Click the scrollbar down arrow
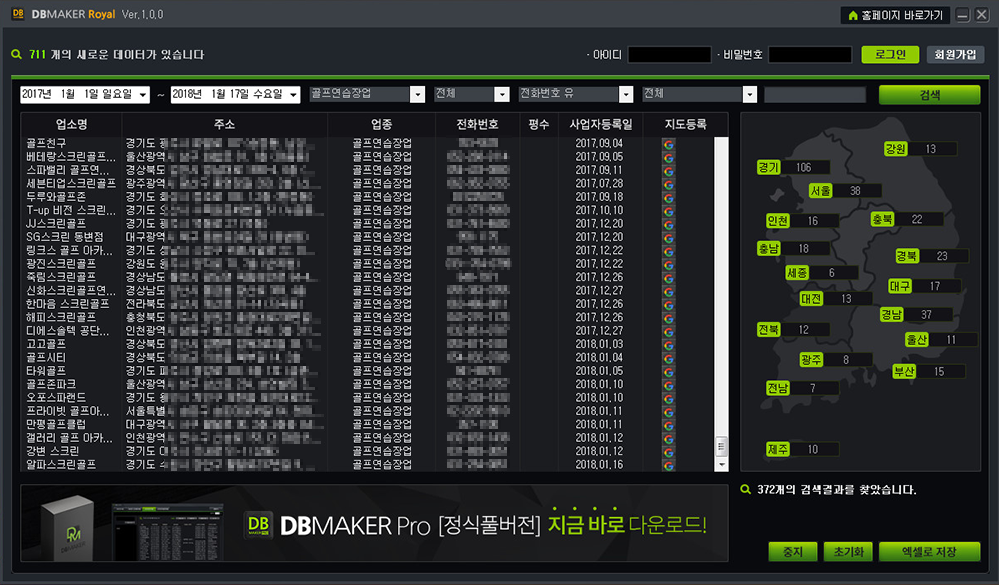 (x=721, y=464)
